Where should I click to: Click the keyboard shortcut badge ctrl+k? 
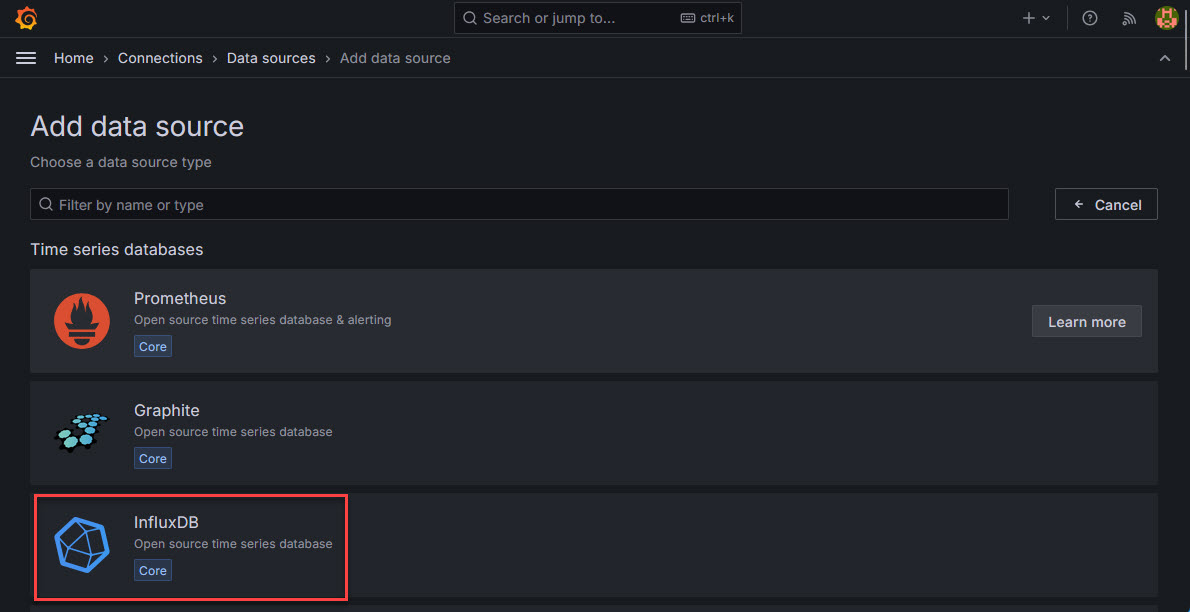pos(707,17)
